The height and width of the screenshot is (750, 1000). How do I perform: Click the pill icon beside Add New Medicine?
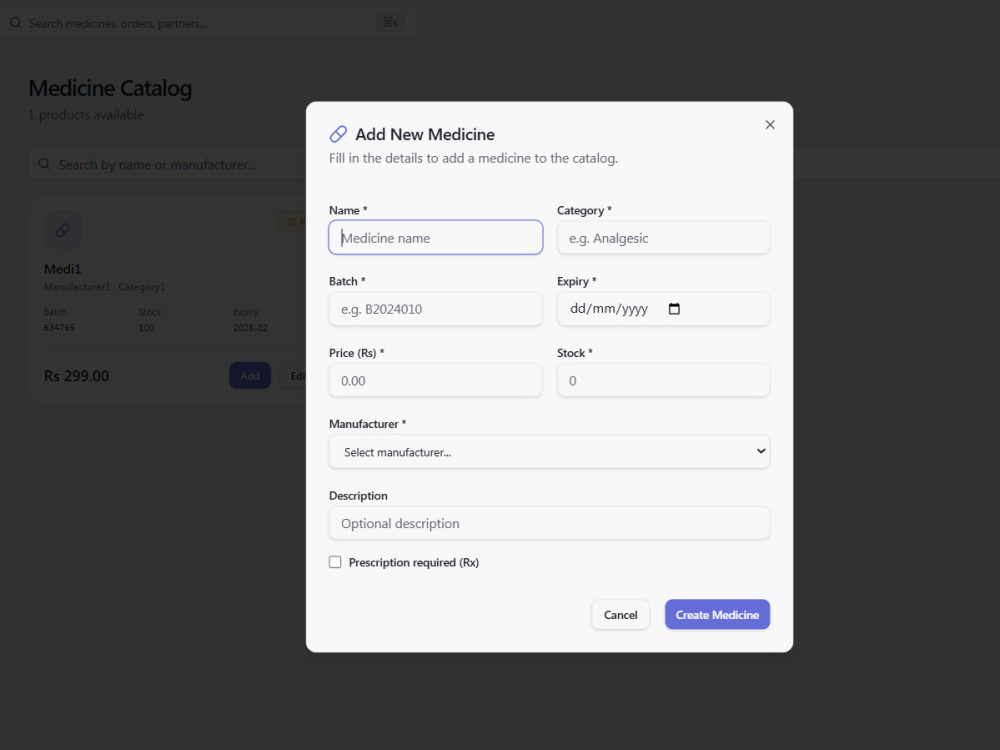click(x=338, y=134)
